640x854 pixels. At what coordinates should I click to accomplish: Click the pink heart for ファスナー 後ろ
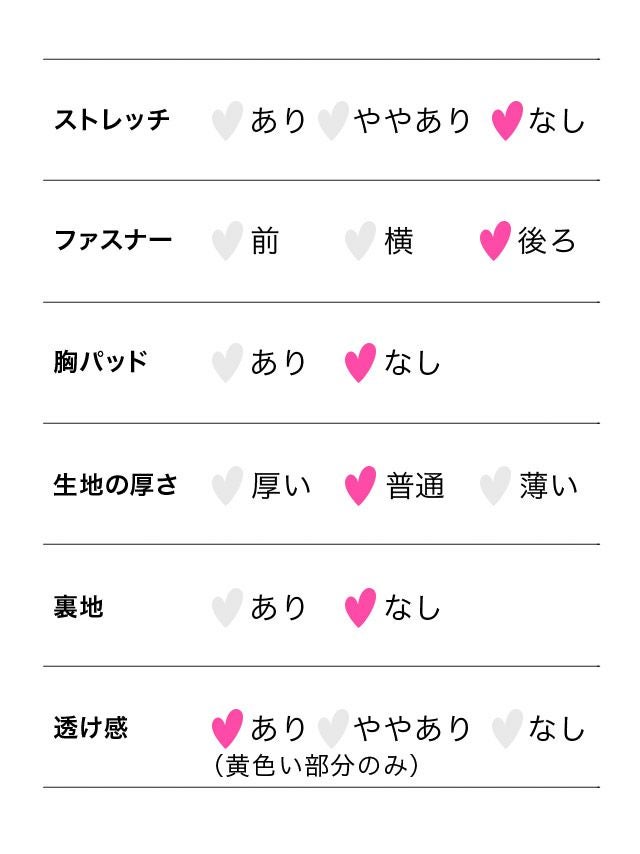click(x=495, y=242)
